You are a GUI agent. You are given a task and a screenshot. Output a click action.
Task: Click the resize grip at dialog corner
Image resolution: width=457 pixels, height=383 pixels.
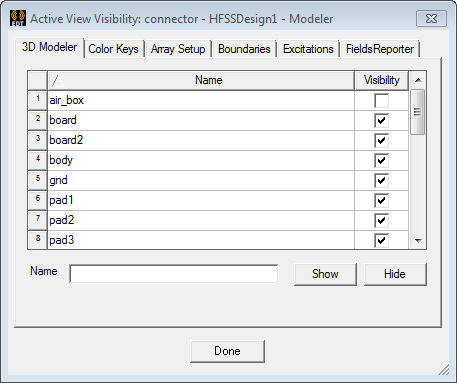click(x=444, y=370)
